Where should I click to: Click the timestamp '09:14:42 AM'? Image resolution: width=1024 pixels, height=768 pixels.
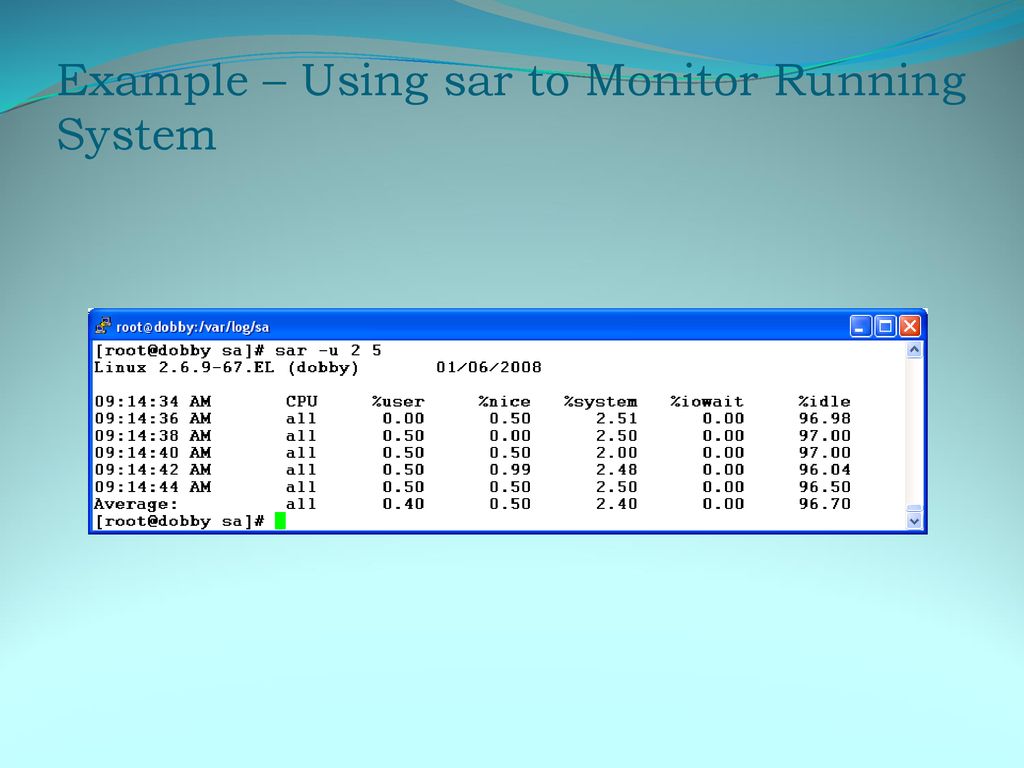[x=153, y=470]
